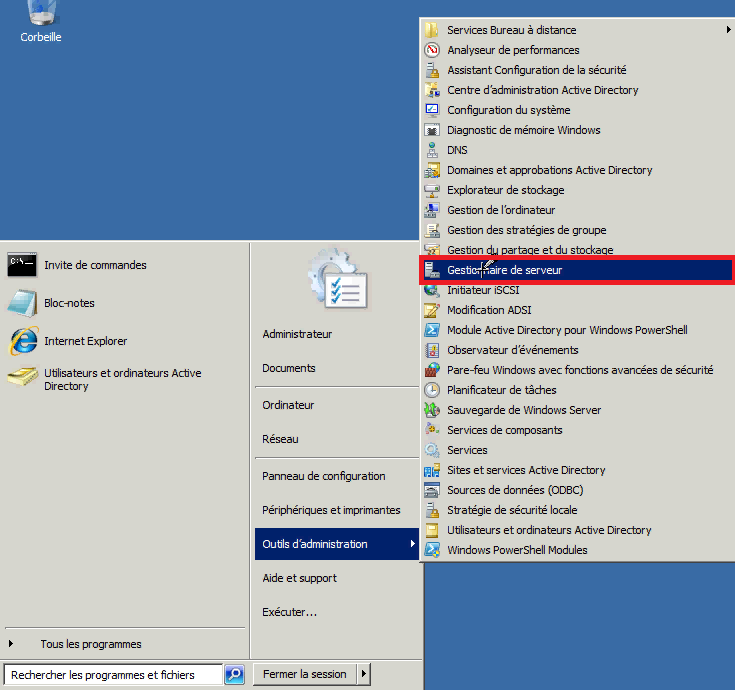The height and width of the screenshot is (690, 735).
Task: Click the Rechercher les programmes et fichiers field
Action: pyautogui.click(x=112, y=675)
